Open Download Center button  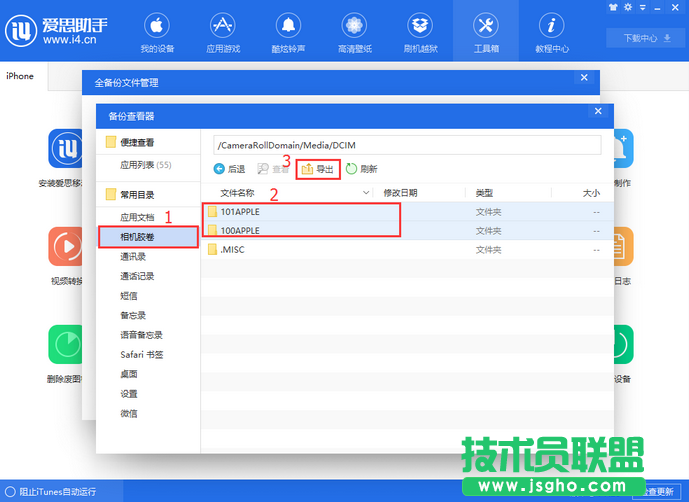[x=645, y=38]
